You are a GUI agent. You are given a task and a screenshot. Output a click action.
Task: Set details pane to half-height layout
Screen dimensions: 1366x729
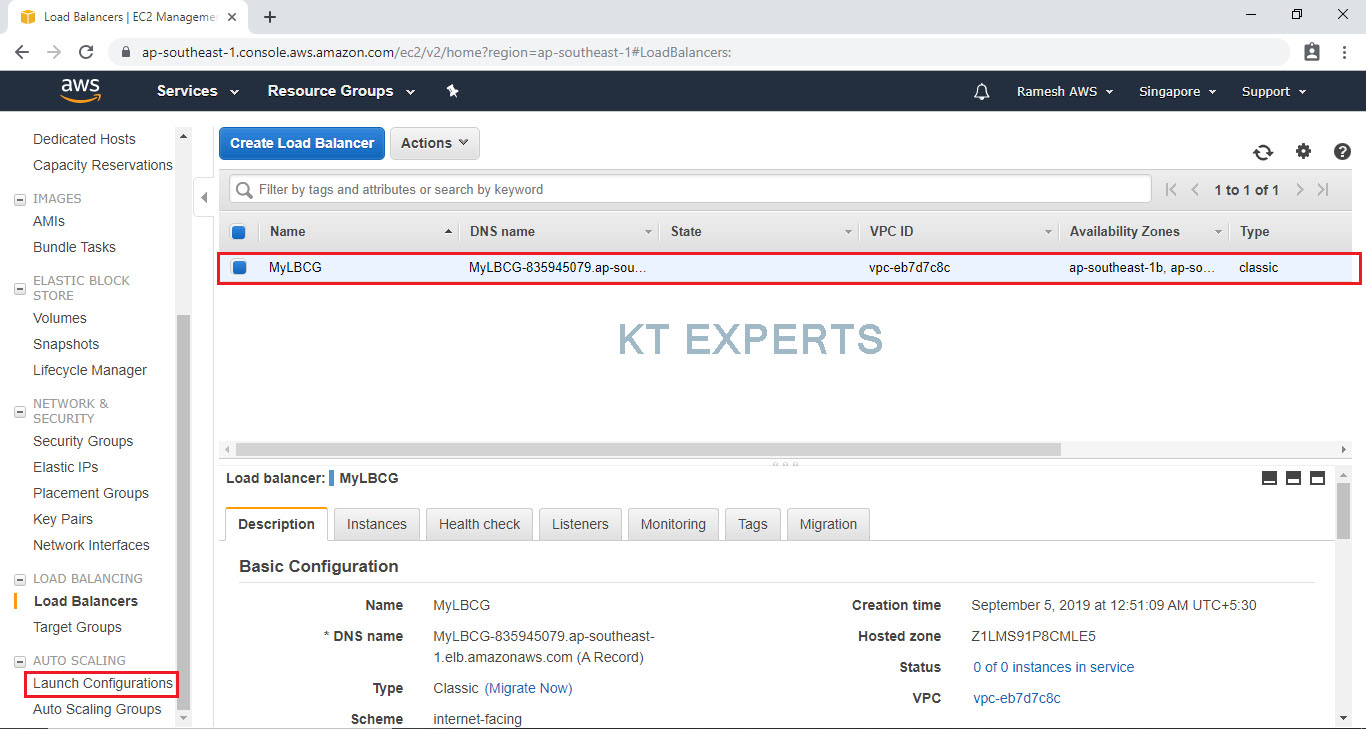[x=1293, y=478]
